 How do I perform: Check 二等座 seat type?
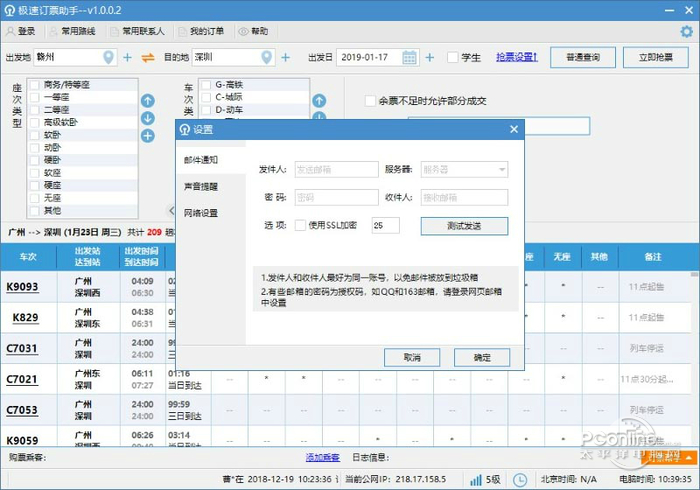coord(34,110)
